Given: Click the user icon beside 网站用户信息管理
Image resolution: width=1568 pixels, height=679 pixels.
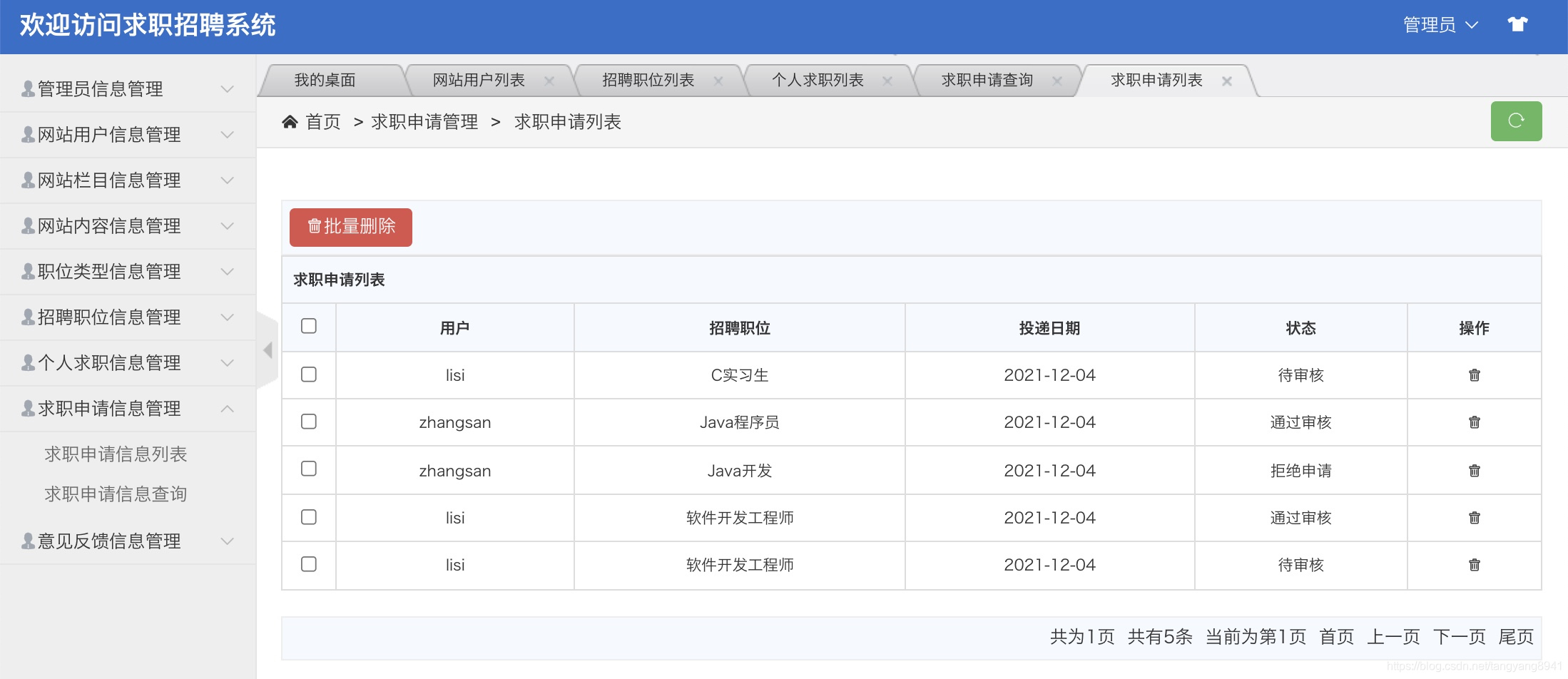Looking at the screenshot, I should (29, 134).
